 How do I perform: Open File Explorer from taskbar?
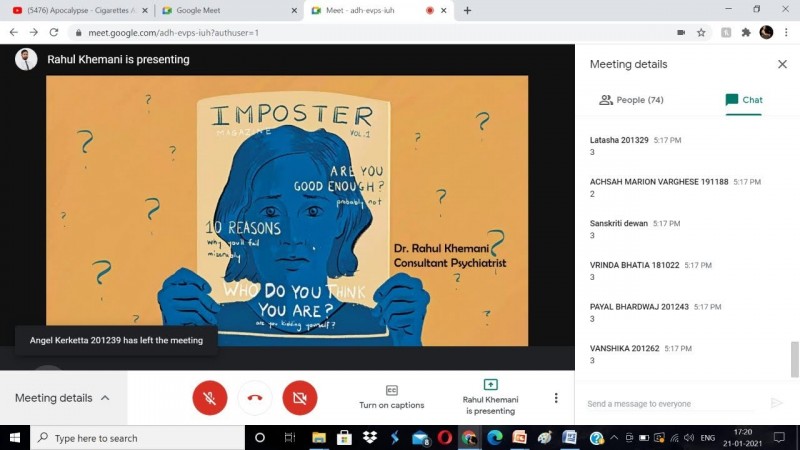(319, 438)
